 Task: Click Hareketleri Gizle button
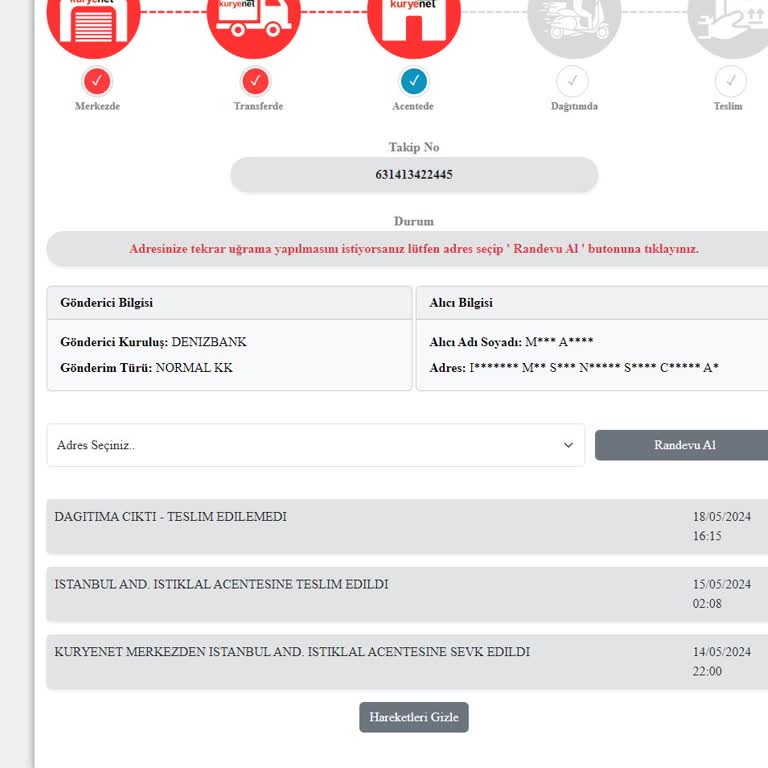(414, 717)
